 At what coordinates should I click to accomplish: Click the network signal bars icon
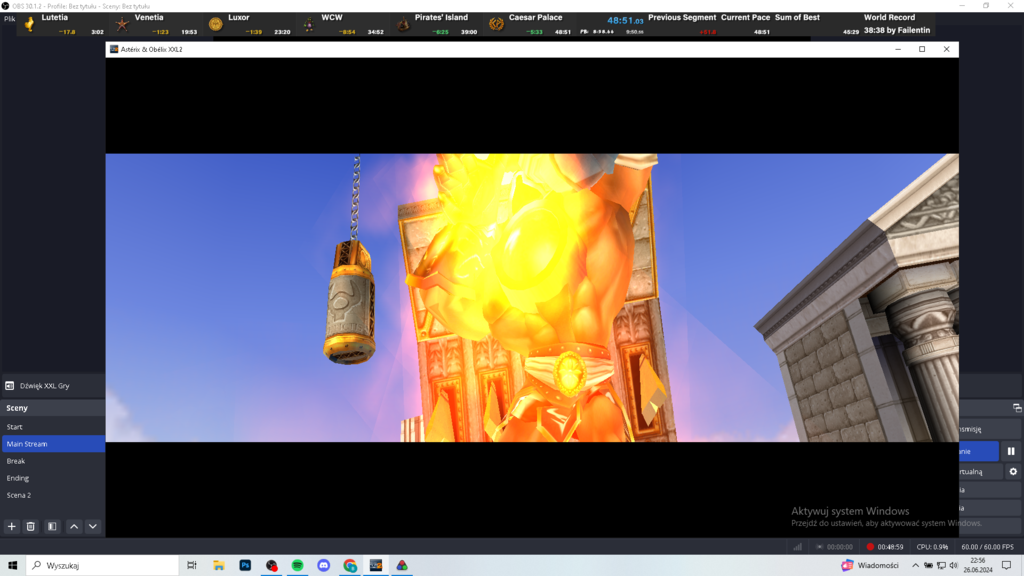click(797, 547)
